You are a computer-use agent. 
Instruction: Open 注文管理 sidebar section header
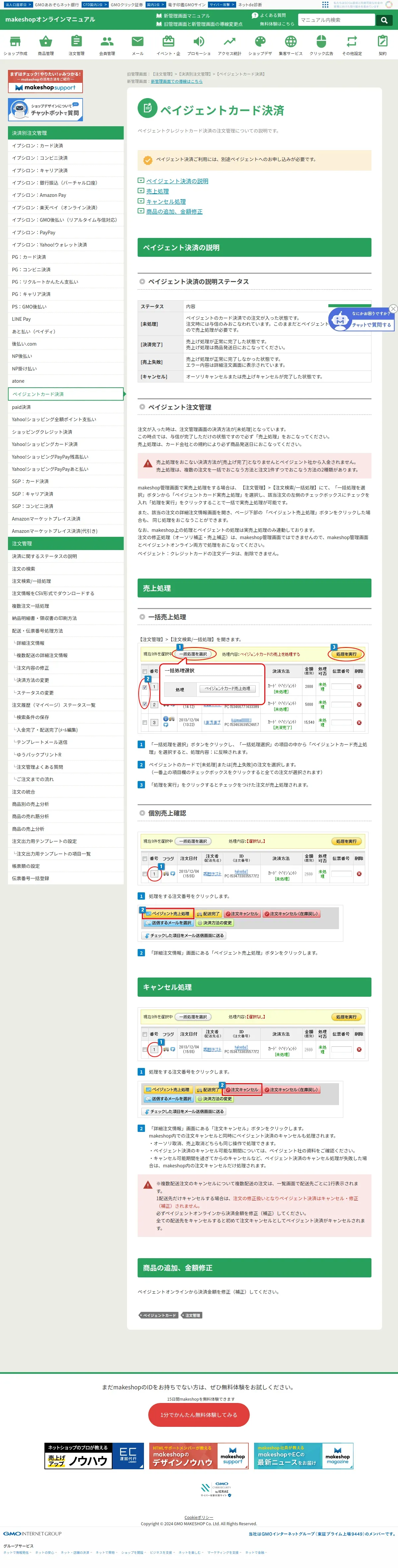pos(66,543)
